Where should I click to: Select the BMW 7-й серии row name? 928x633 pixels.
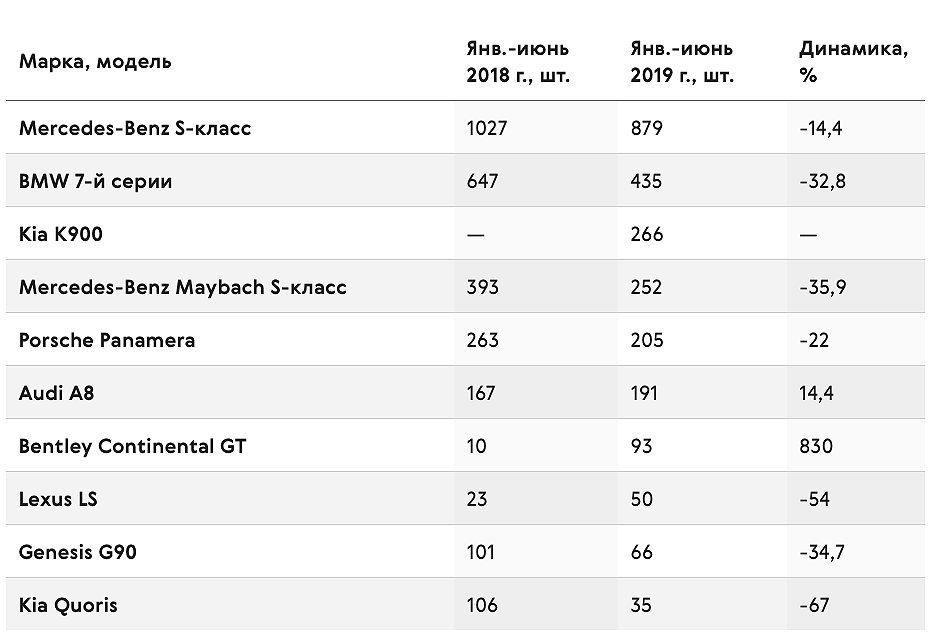95,181
